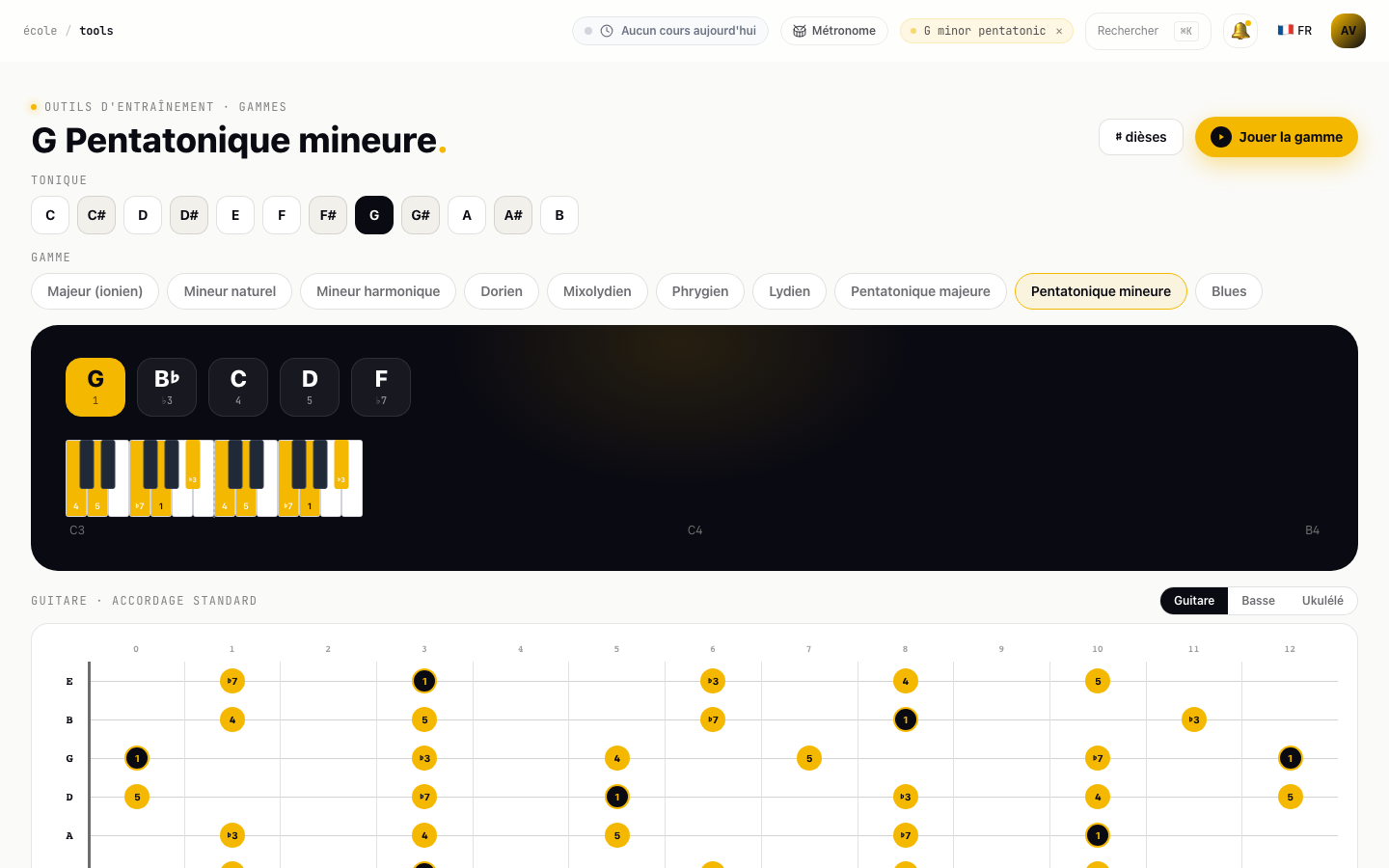Open the AV user avatar
1389x868 pixels.
click(1348, 31)
